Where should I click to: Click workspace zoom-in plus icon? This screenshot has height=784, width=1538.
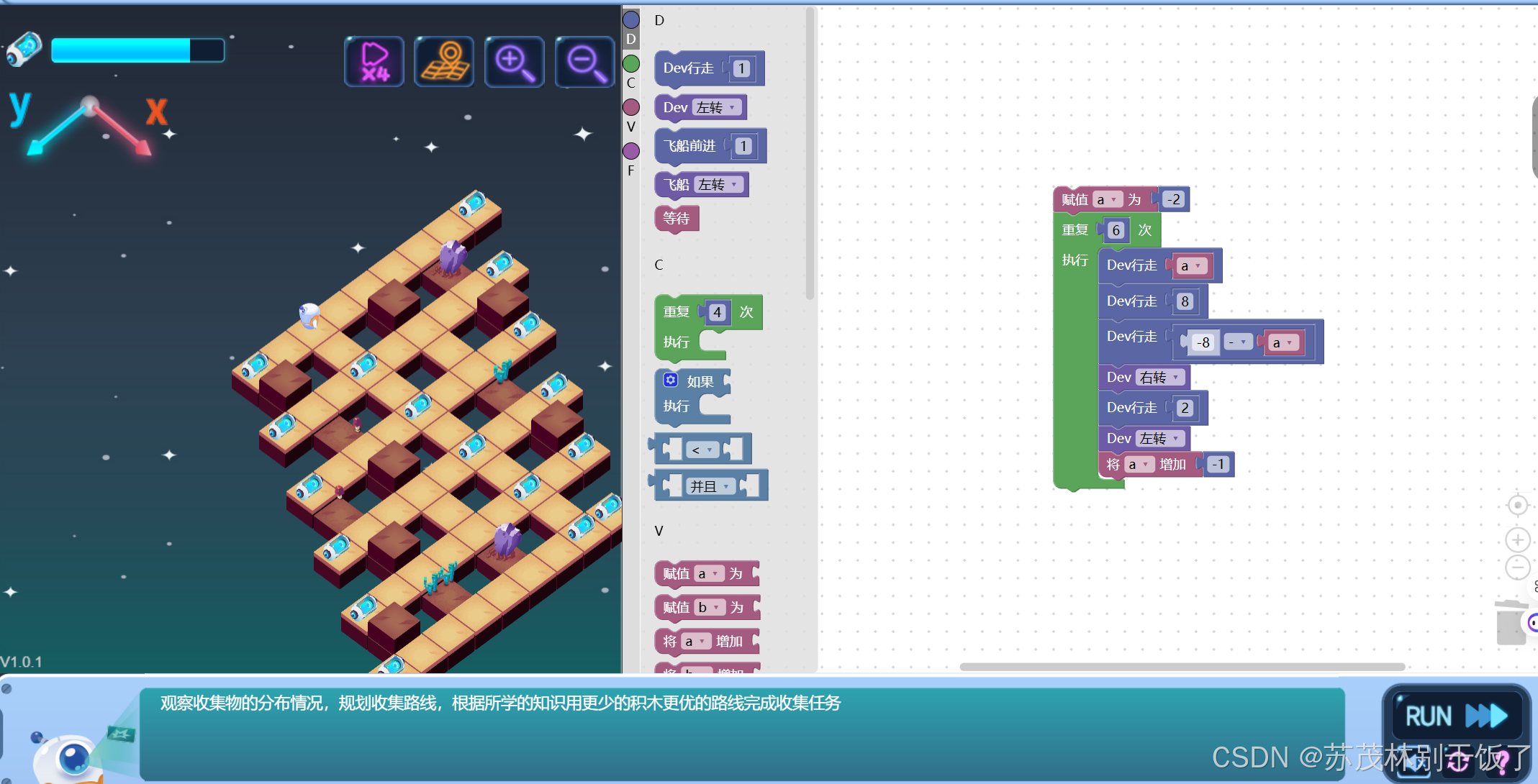pyautogui.click(x=1517, y=539)
